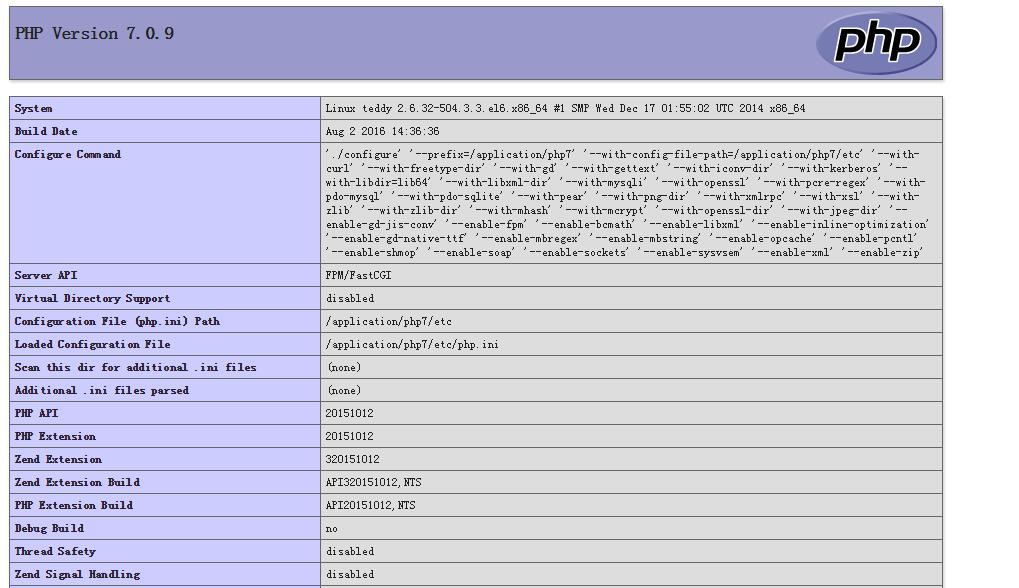
Task: Click the 'FPM/FastCGI' value
Action: tap(358, 275)
